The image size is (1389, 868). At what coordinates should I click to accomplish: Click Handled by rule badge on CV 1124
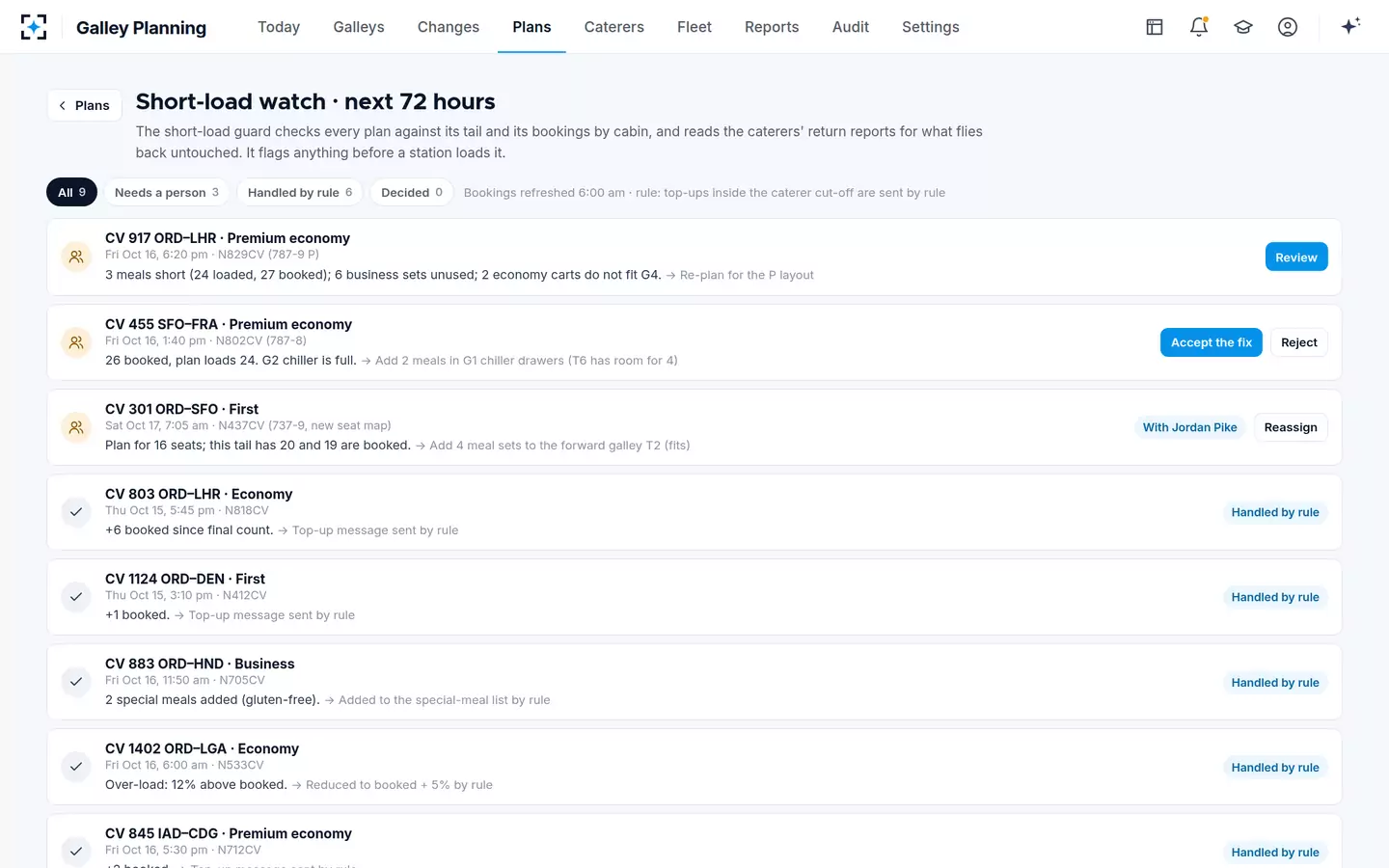tap(1275, 597)
